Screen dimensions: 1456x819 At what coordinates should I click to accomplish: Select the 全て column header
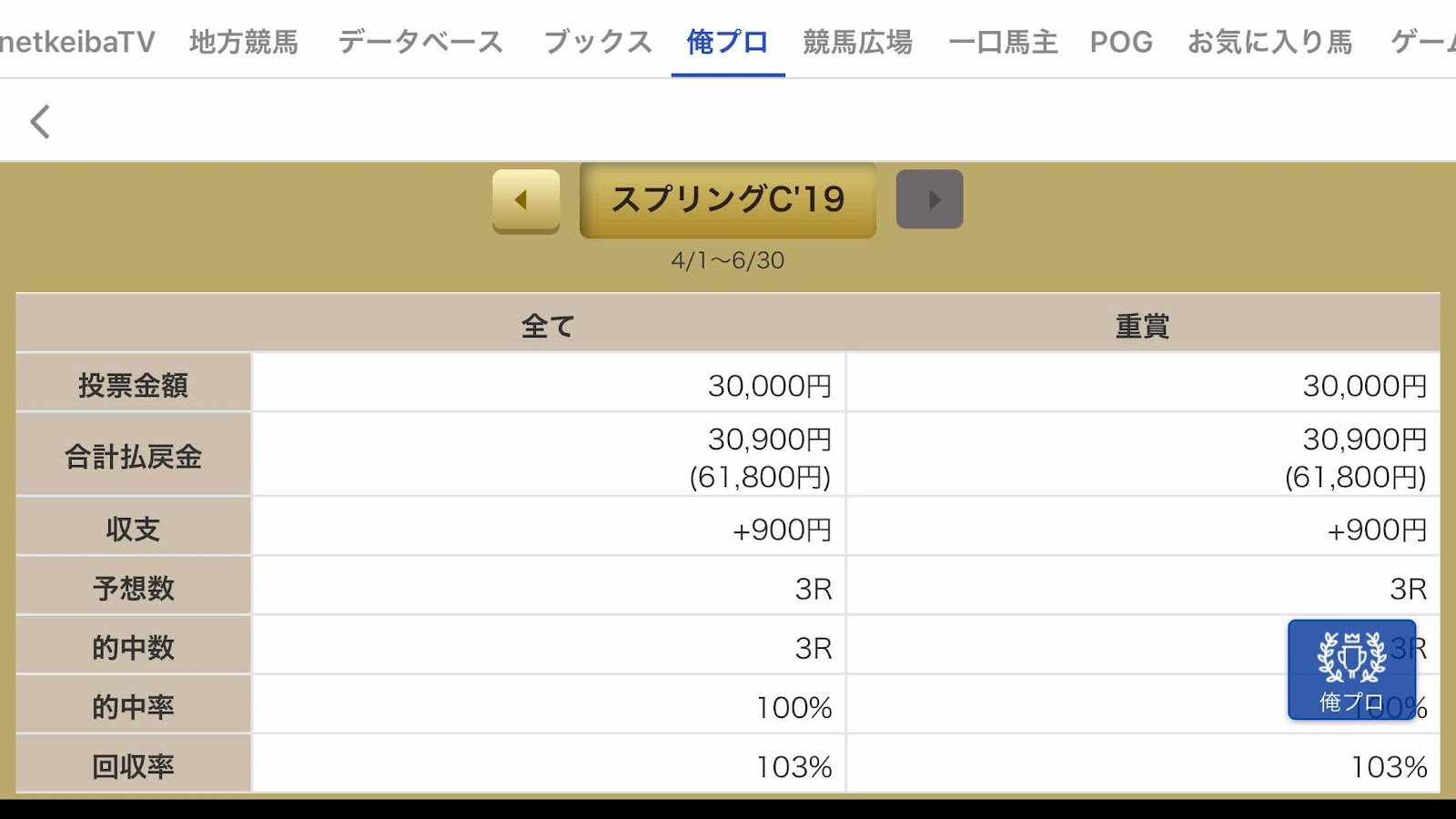pyautogui.click(x=548, y=325)
